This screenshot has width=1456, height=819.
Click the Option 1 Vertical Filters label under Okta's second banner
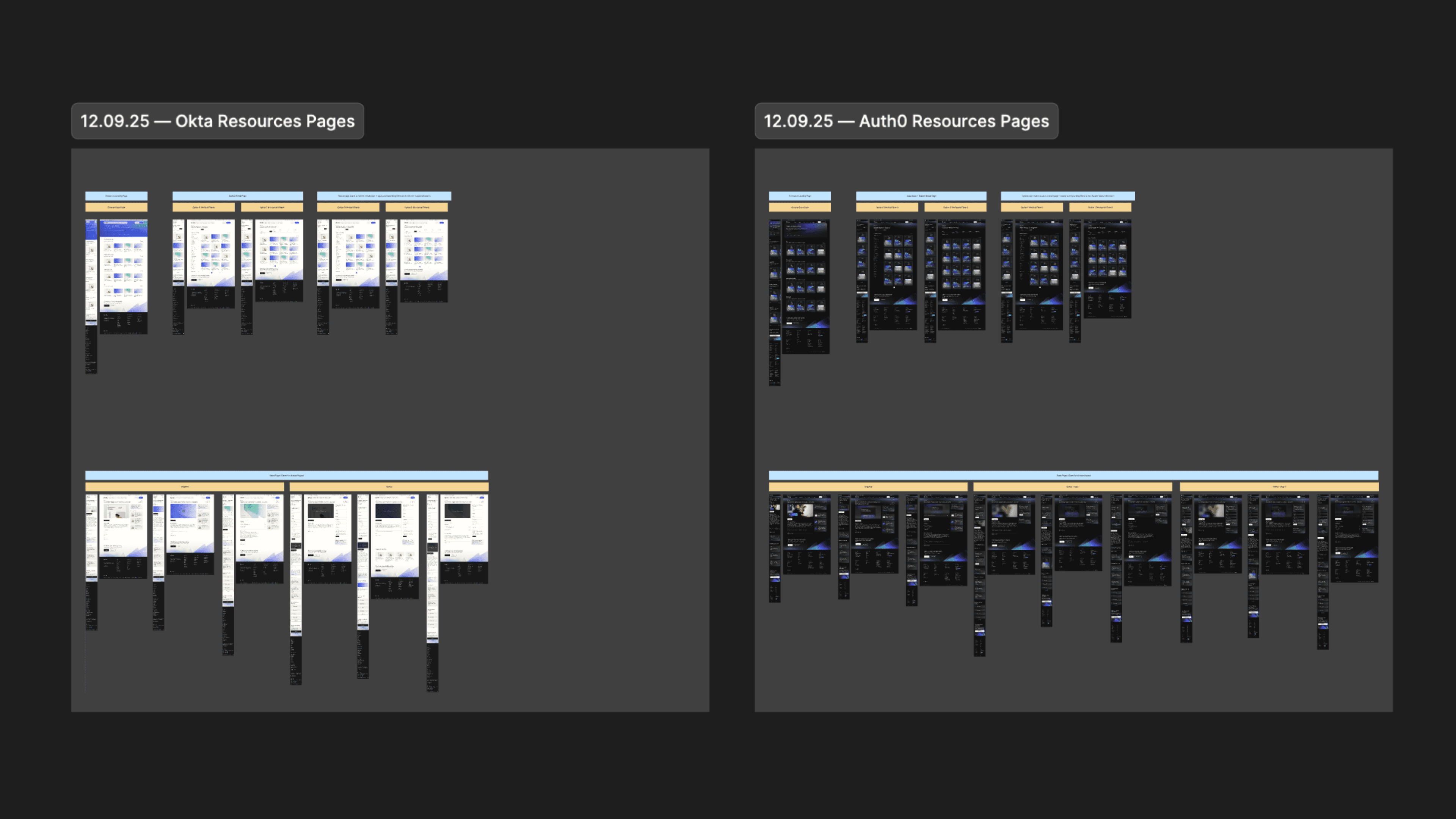204,207
